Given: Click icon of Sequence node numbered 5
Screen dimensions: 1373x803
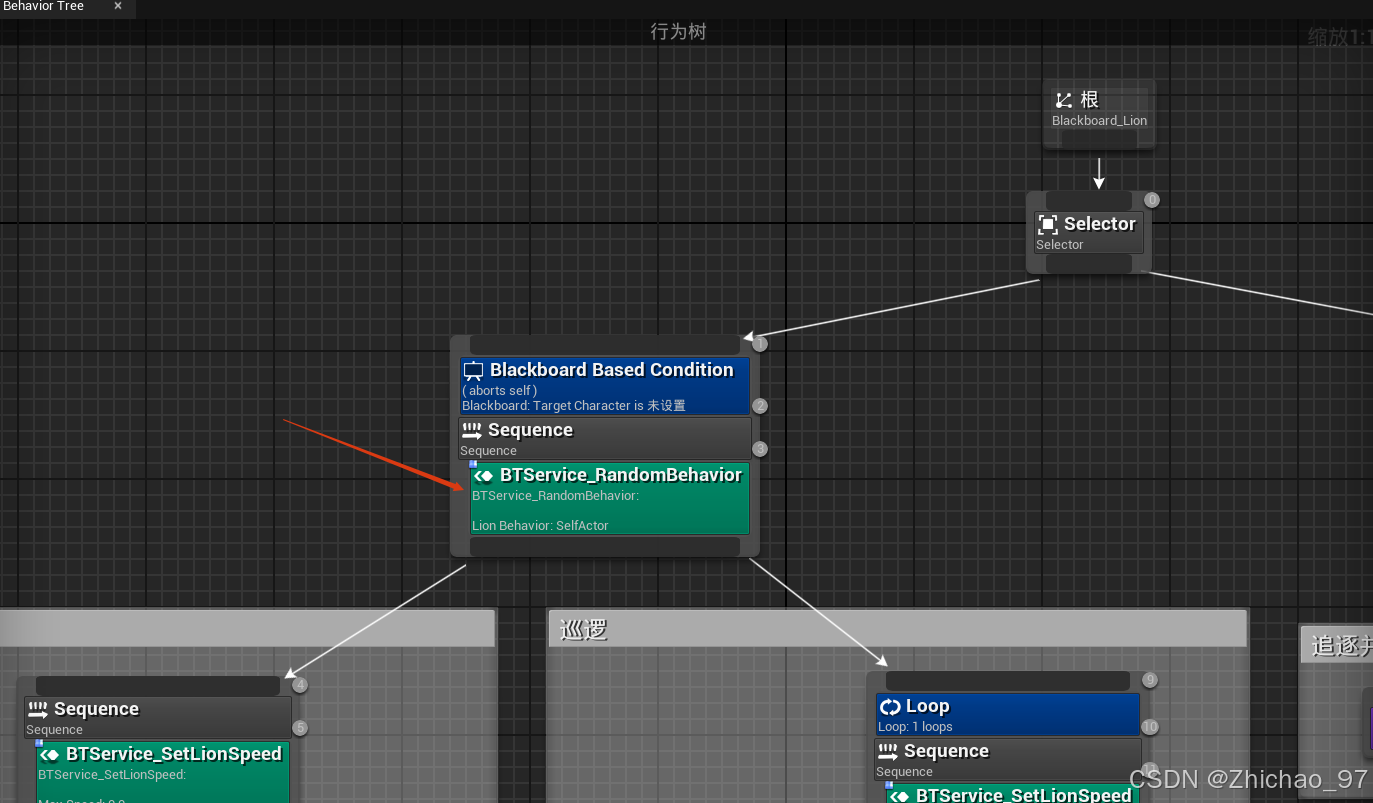Looking at the screenshot, I should point(38,710).
